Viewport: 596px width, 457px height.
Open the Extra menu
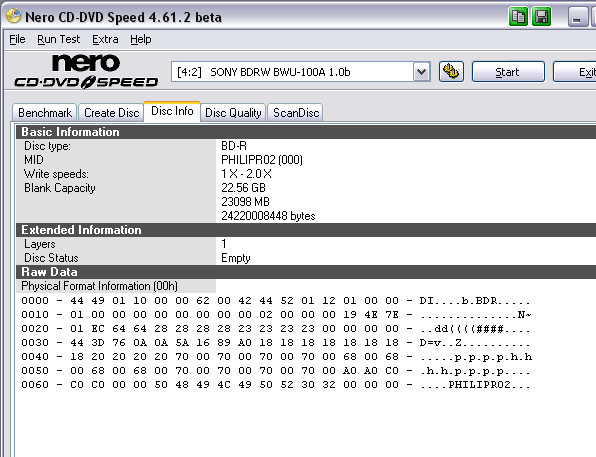click(105, 39)
